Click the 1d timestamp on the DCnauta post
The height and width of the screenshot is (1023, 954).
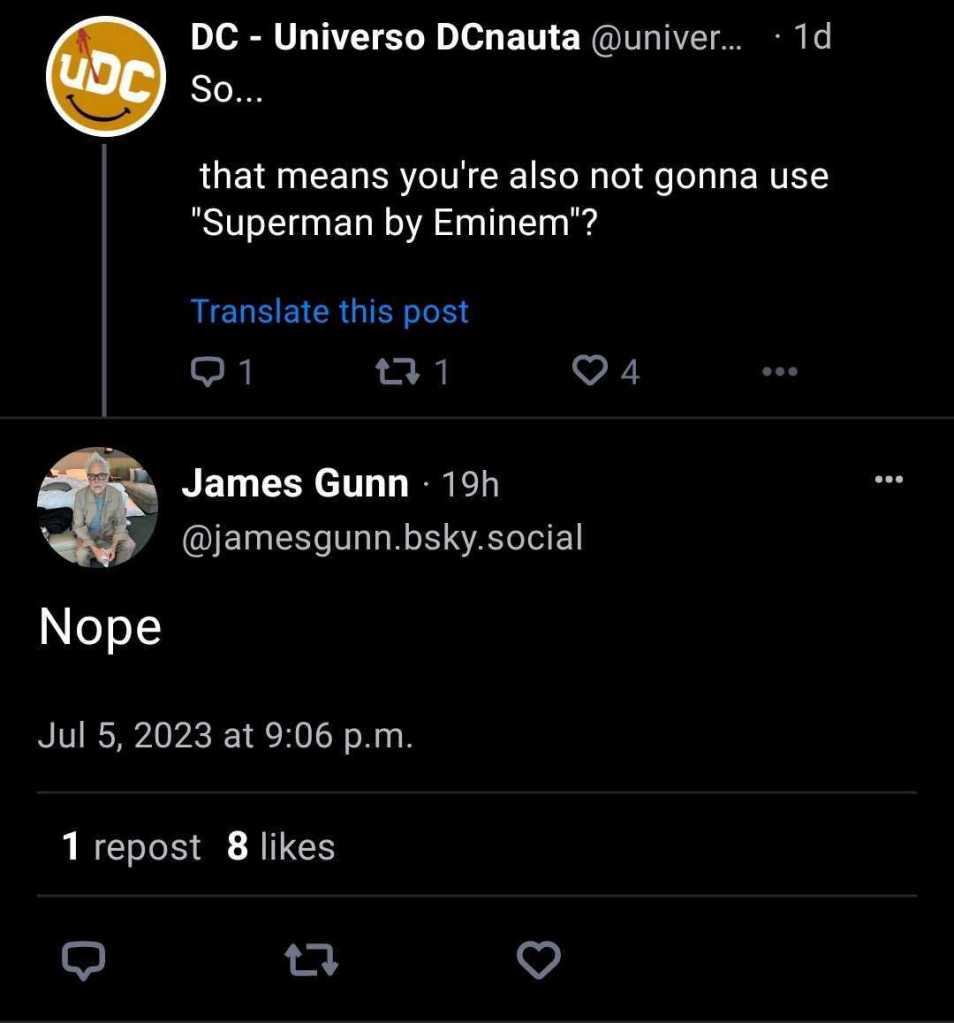810,38
